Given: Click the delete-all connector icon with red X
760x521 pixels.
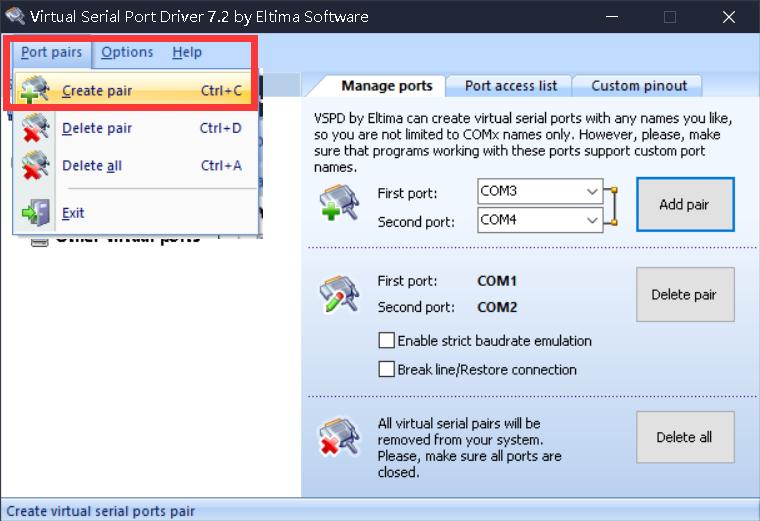Looking at the screenshot, I should click(x=339, y=437).
